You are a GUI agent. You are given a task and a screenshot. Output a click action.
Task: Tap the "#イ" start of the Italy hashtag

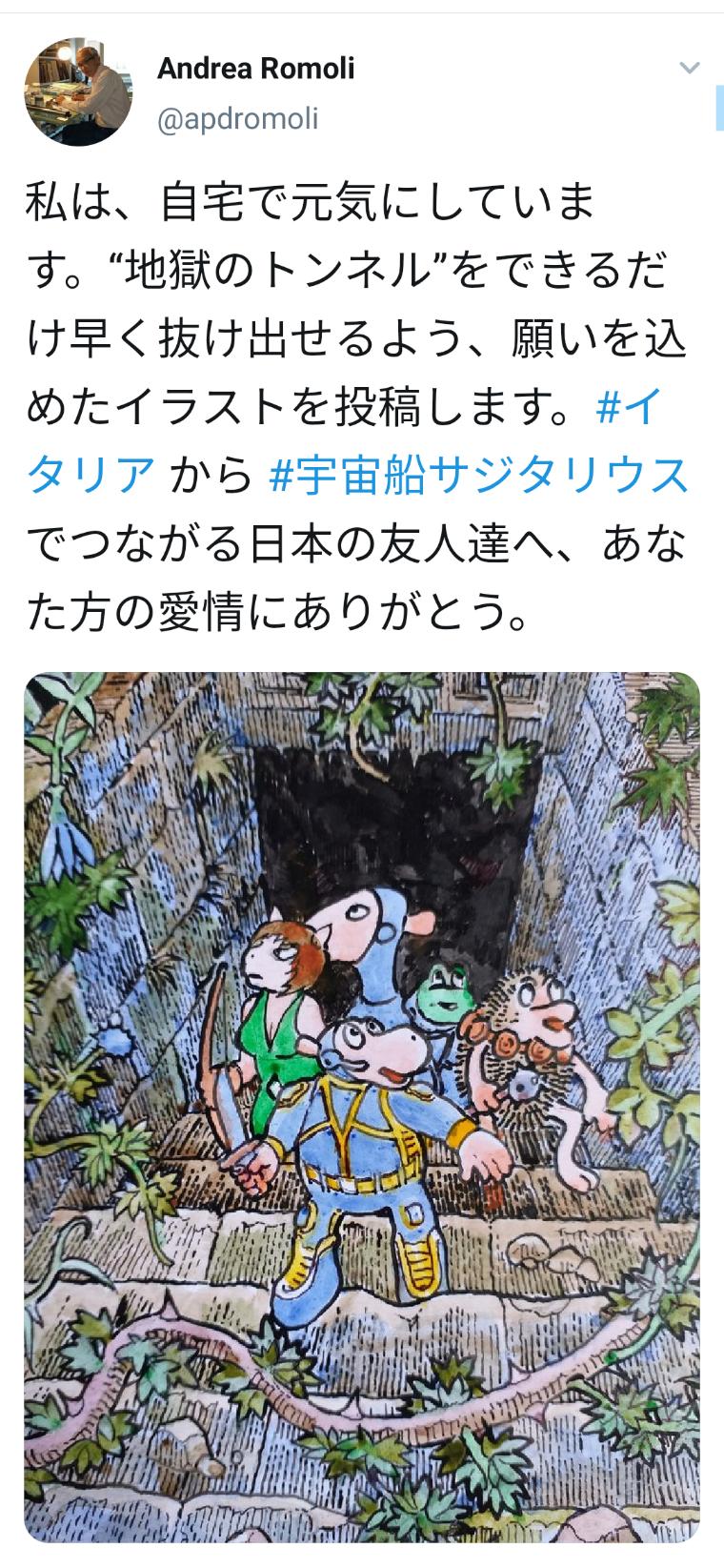pos(625,408)
